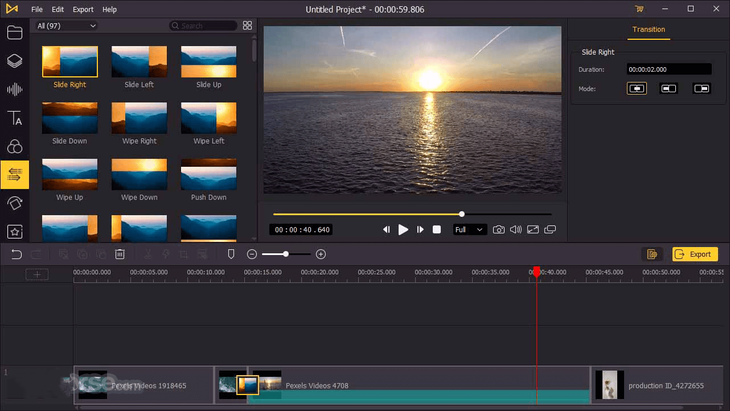Open the All (97) category dropdown
This screenshot has height=411, width=730.
click(x=66, y=26)
